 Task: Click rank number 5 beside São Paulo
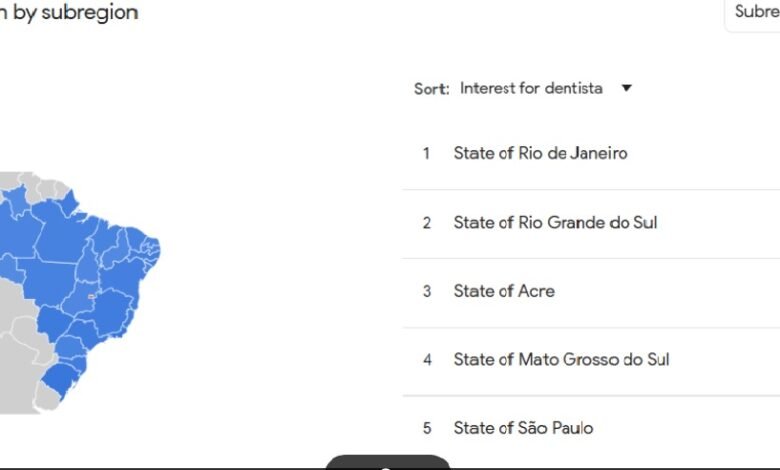(x=426, y=428)
